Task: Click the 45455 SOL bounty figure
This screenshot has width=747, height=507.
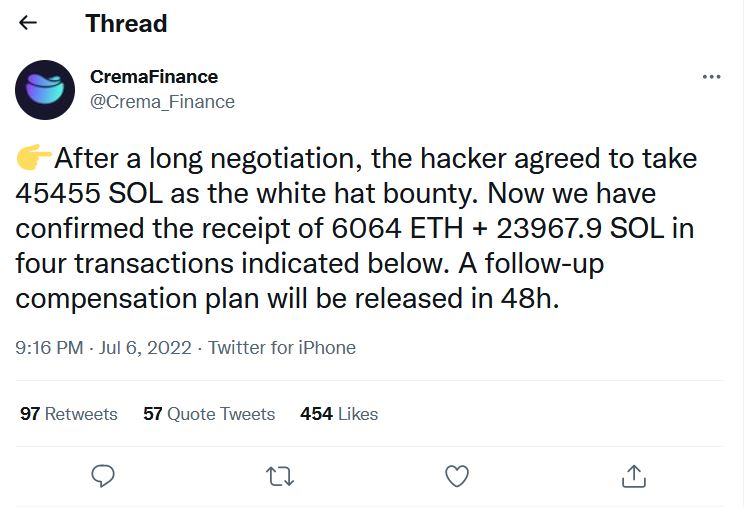Action: click(x=89, y=193)
